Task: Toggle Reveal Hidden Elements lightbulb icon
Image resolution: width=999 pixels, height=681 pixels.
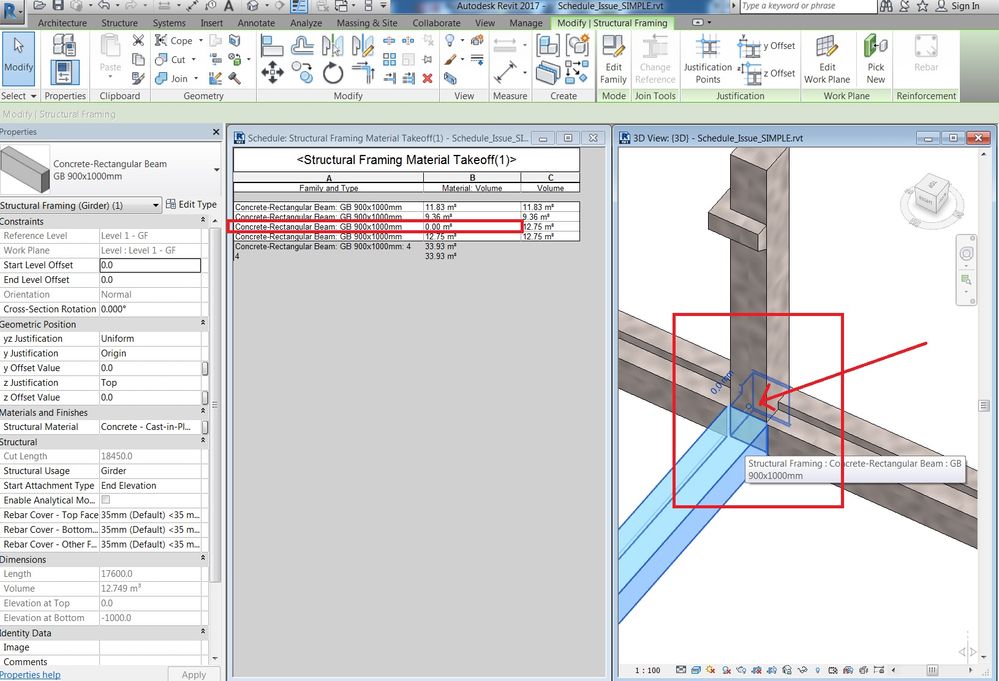Action: [817, 670]
